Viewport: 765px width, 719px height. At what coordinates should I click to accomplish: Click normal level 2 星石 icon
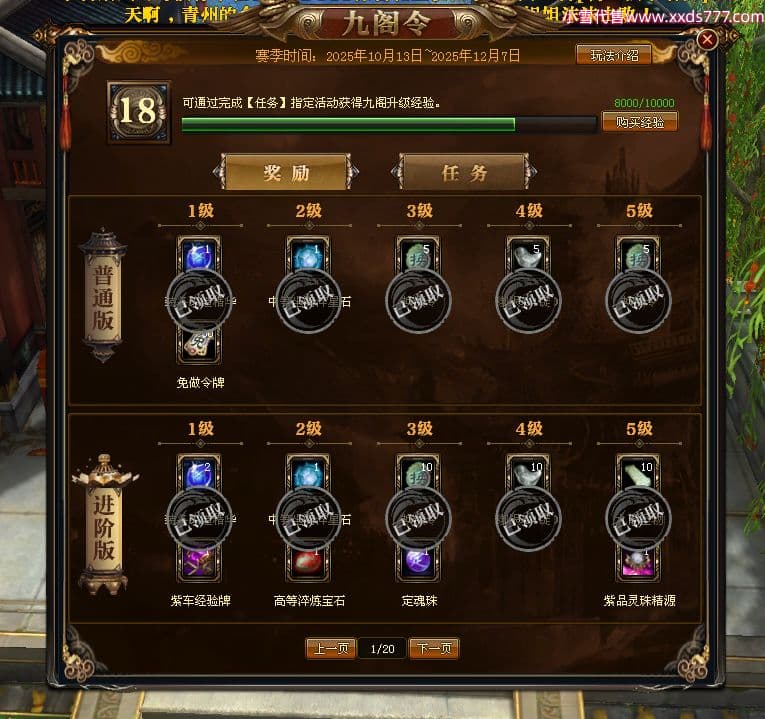click(x=308, y=257)
